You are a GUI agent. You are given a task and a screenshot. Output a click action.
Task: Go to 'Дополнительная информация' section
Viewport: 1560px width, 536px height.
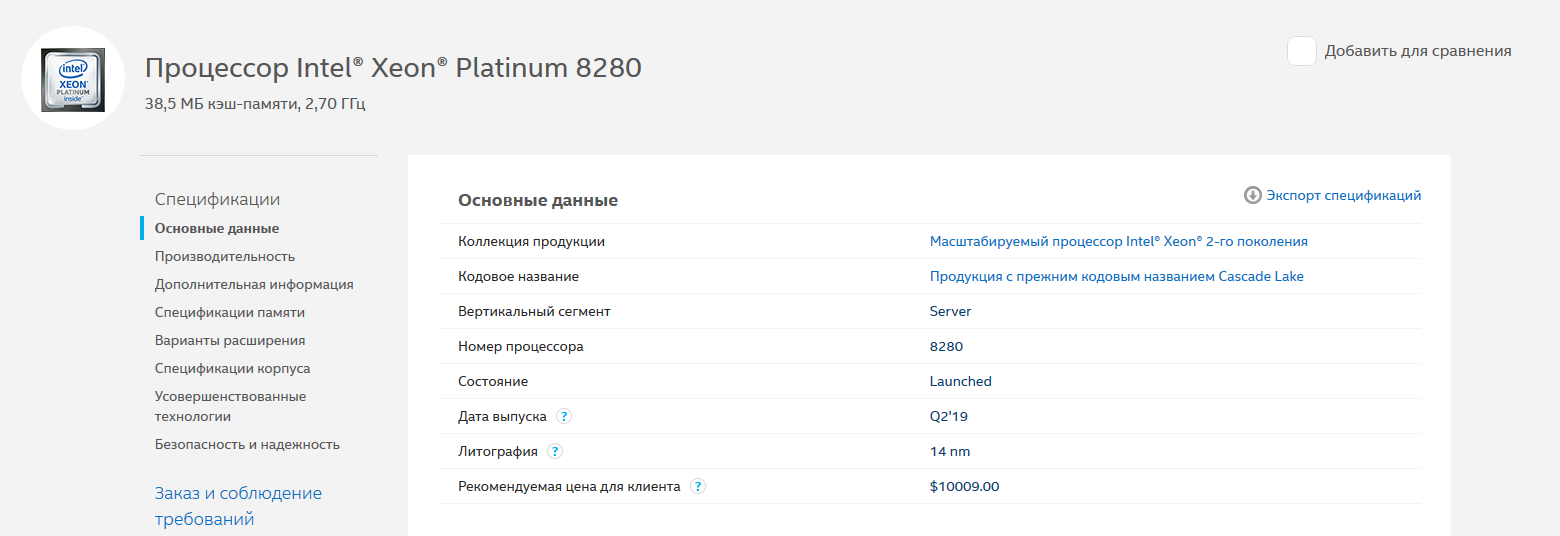(254, 284)
